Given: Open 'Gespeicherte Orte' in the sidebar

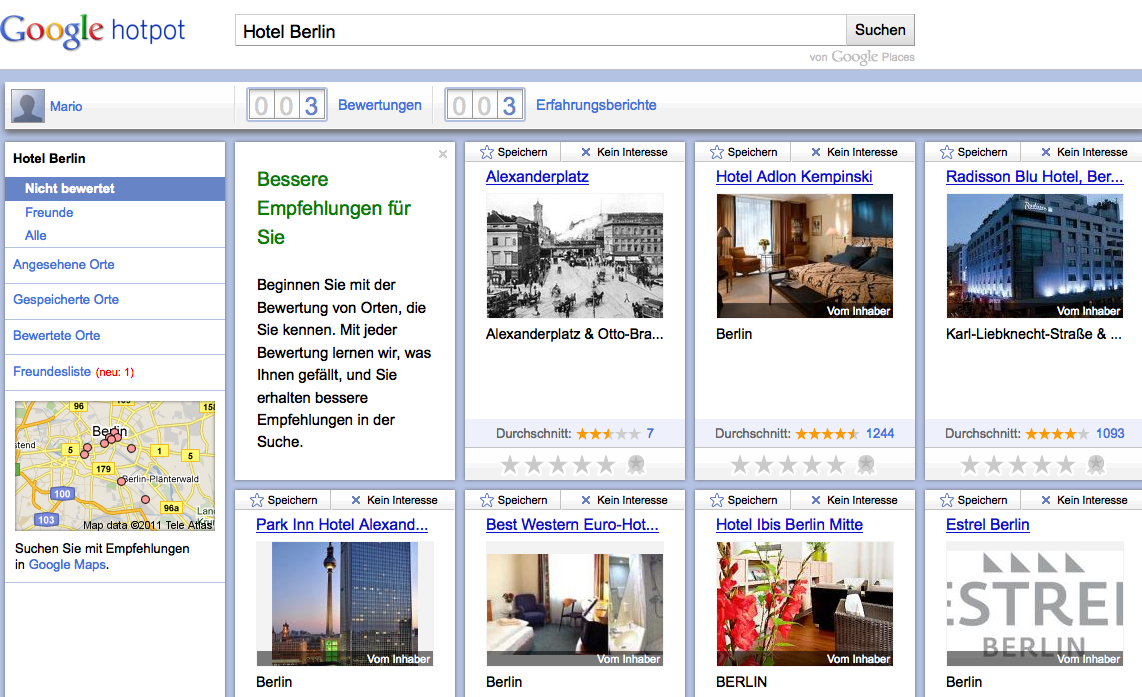Looking at the screenshot, I should 66,300.
